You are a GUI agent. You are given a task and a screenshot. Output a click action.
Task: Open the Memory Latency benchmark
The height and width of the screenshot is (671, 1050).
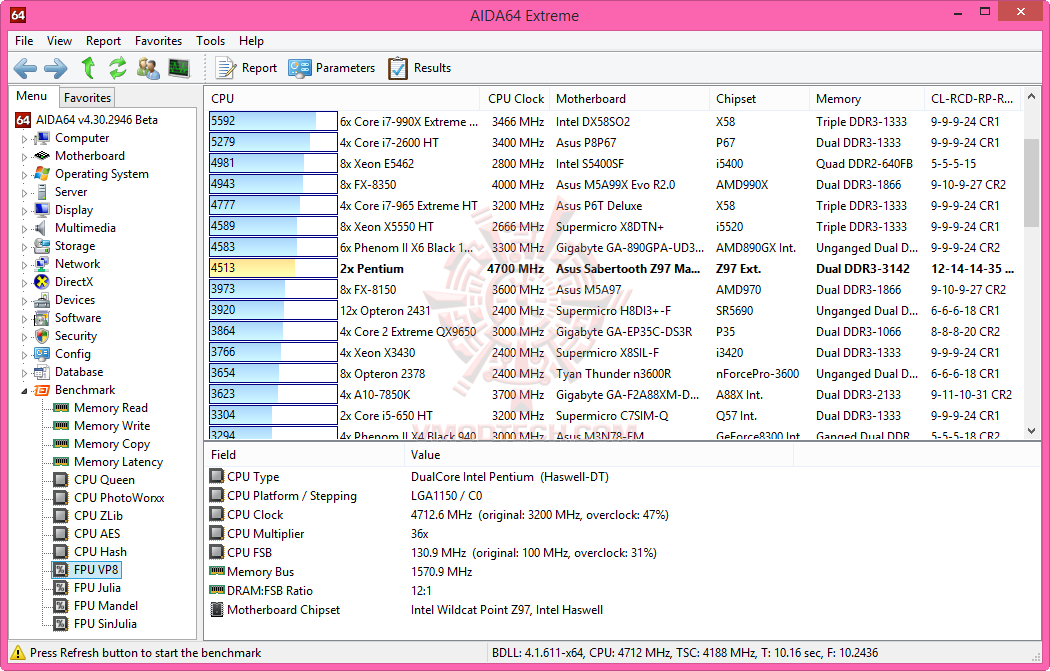point(118,462)
